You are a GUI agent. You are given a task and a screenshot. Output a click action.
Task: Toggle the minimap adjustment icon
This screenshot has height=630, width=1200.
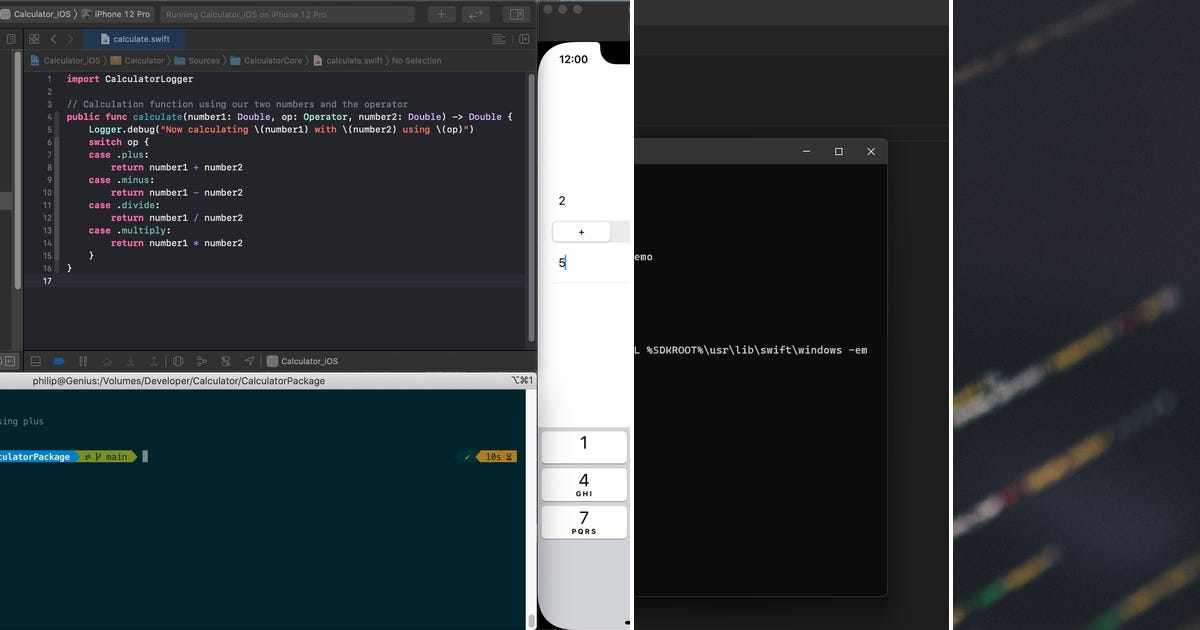500,38
